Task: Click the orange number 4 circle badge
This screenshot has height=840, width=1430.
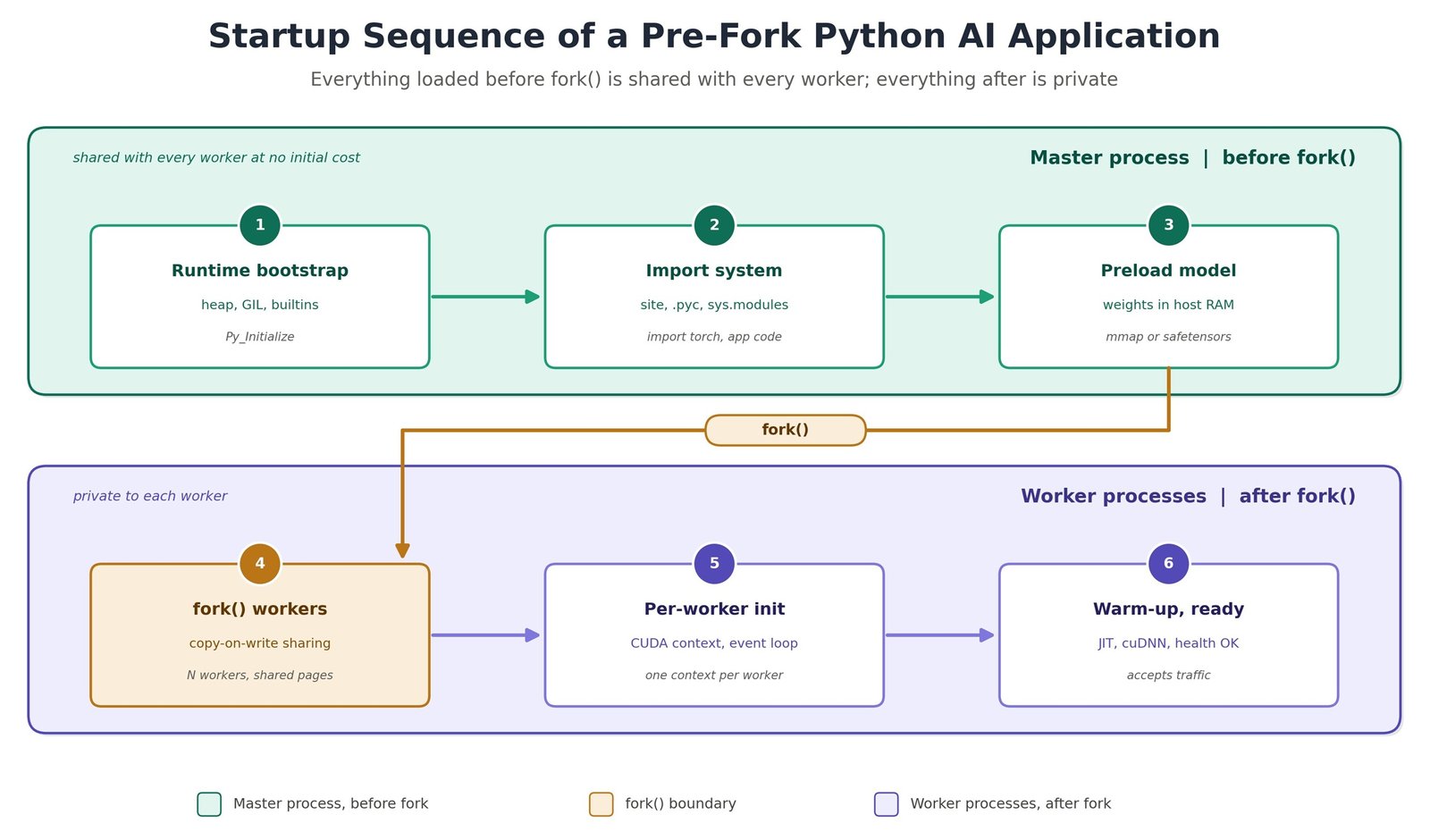Action: [260, 564]
